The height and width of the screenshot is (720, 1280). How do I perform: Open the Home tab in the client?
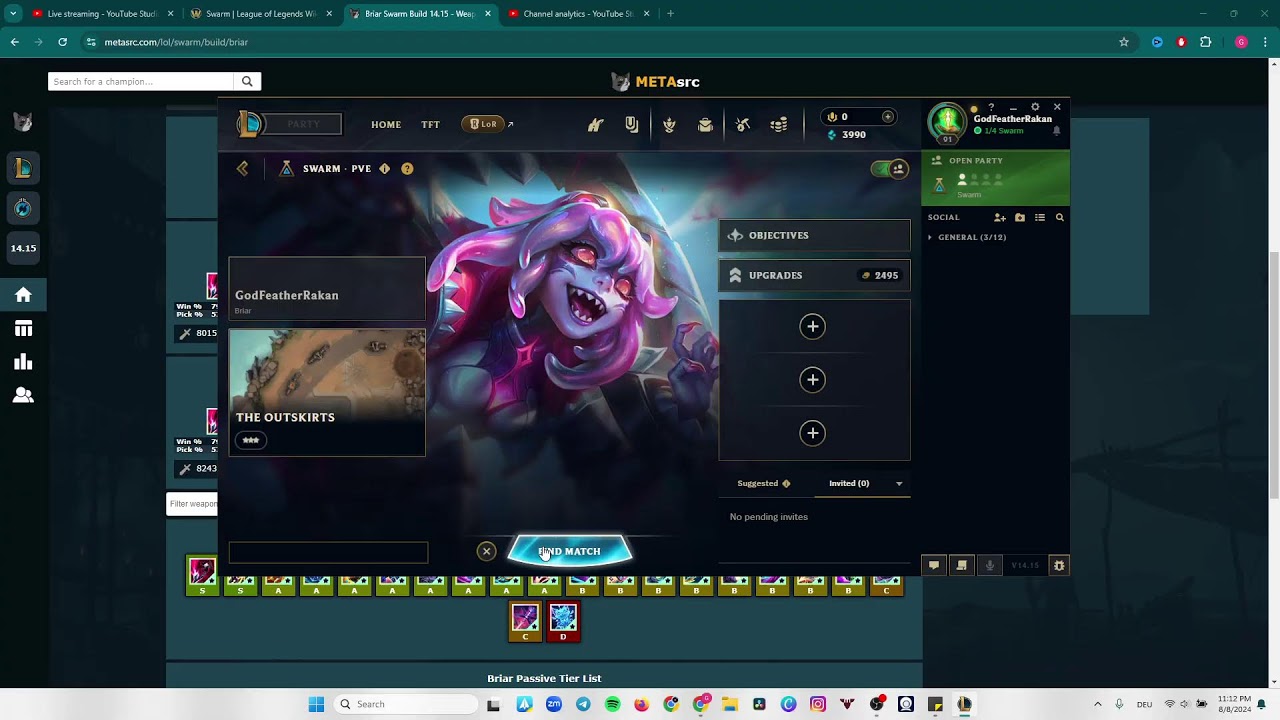pyautogui.click(x=386, y=125)
